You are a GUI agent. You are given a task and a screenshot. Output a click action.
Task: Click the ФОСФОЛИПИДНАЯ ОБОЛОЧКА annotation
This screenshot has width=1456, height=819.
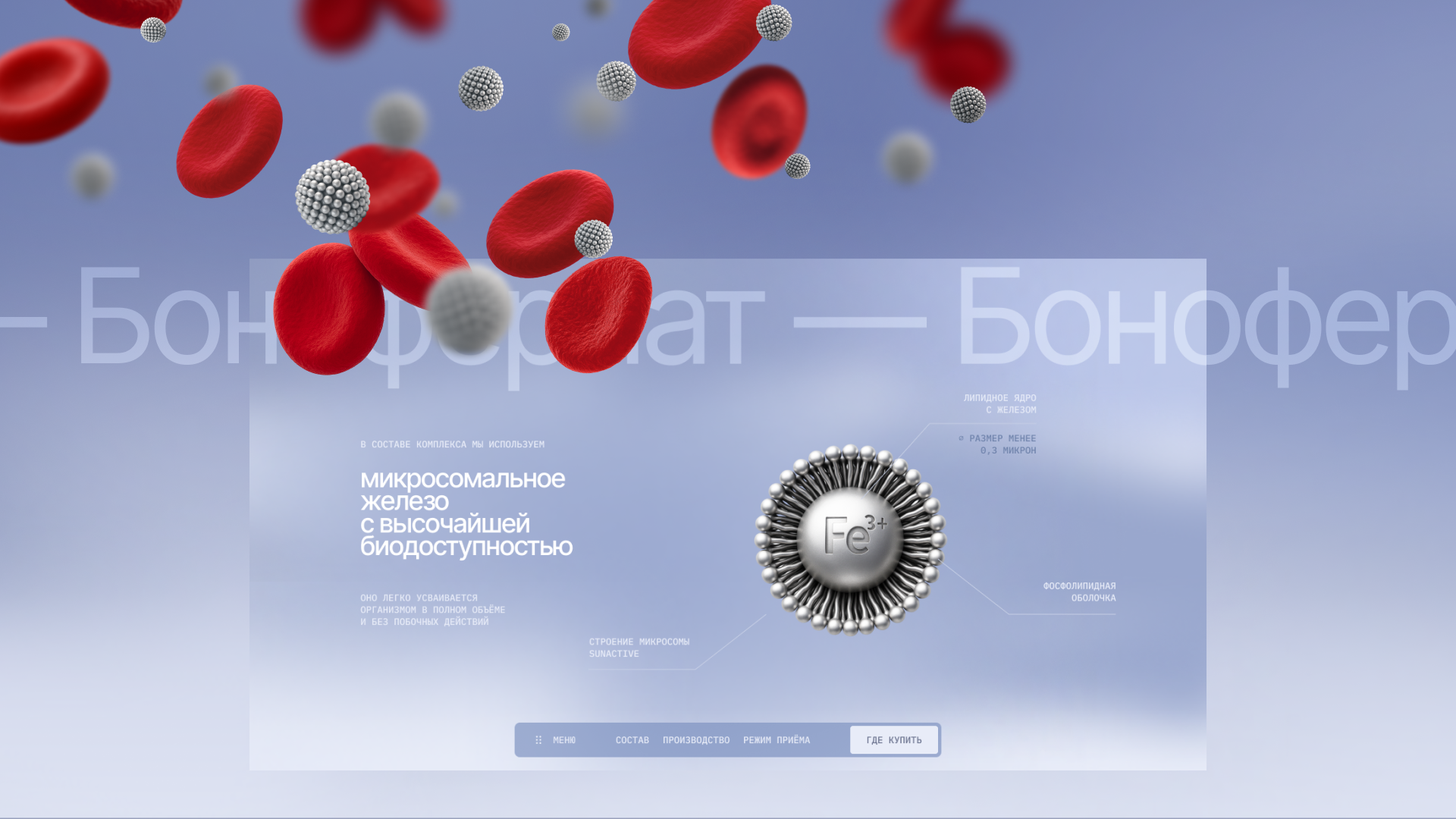pyautogui.click(x=1079, y=591)
